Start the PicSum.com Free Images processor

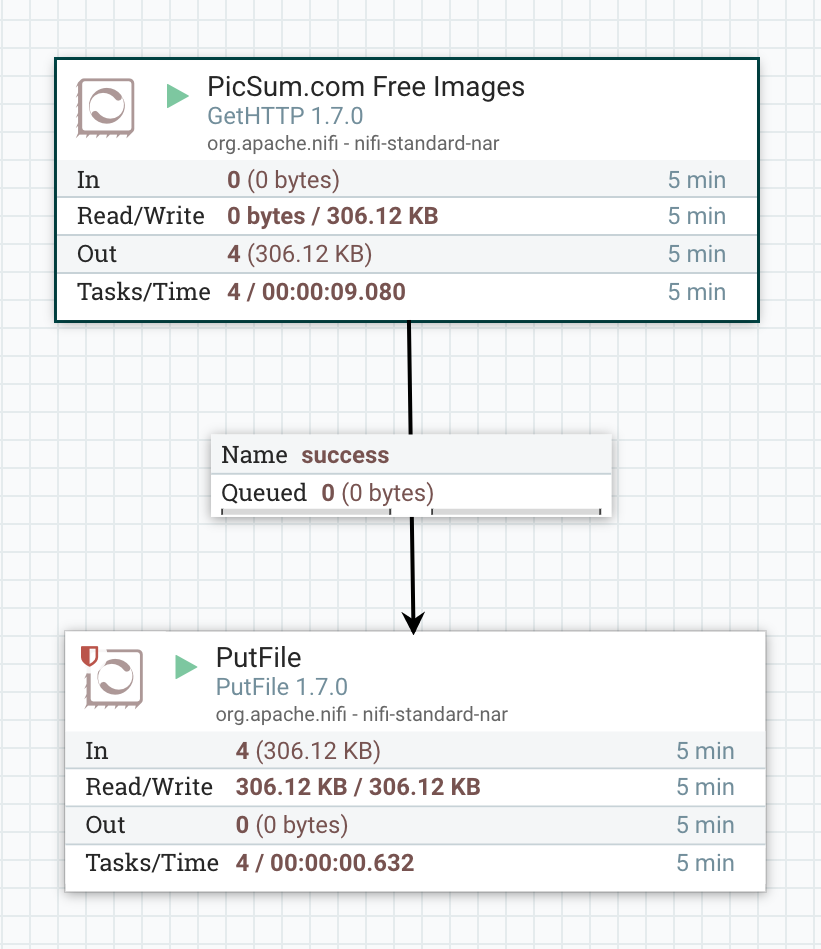point(177,96)
